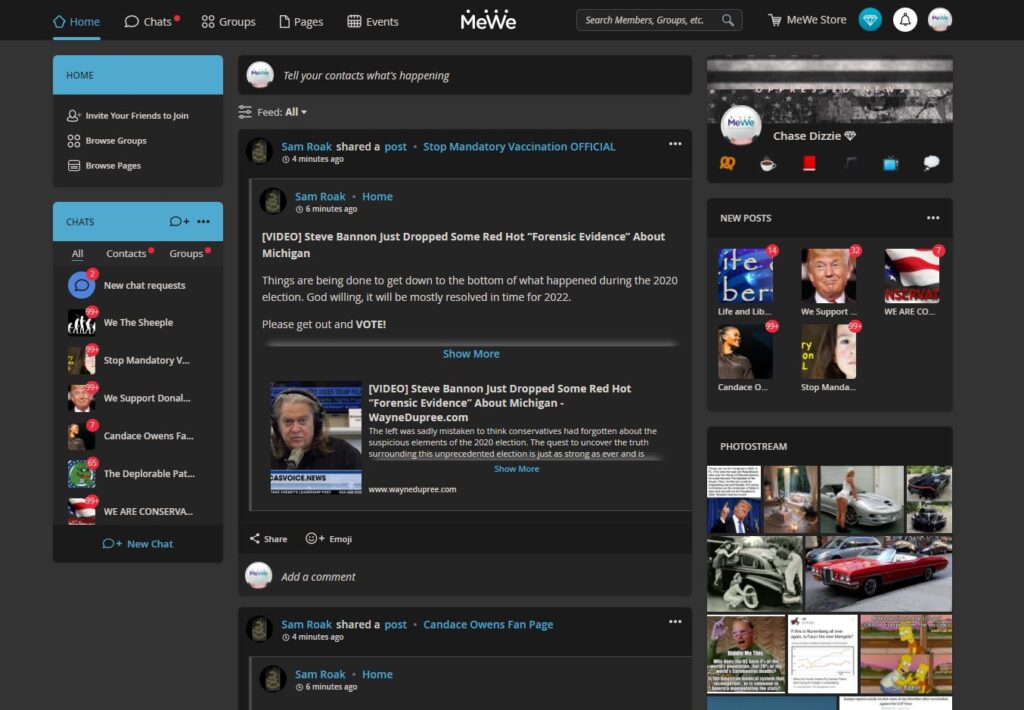Open Pages in the top navigation

[301, 22]
